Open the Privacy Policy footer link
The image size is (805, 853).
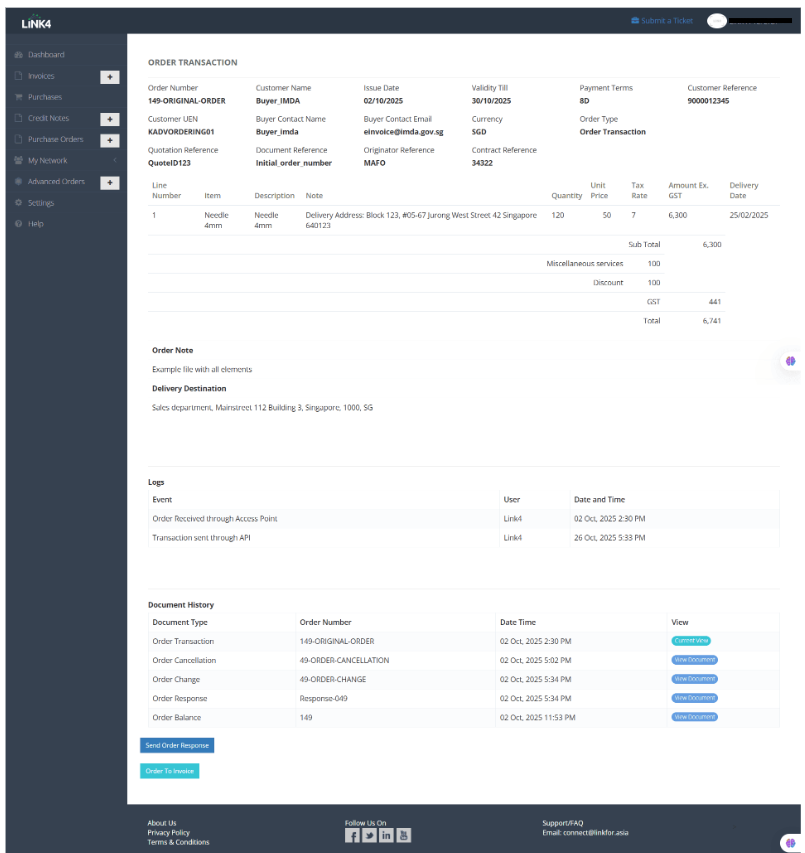pos(168,833)
